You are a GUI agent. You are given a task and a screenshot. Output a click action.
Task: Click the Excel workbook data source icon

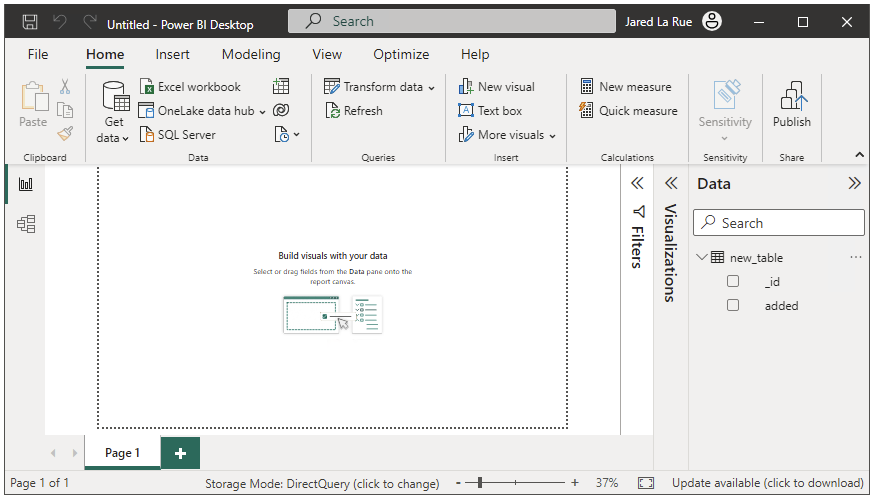tap(147, 87)
